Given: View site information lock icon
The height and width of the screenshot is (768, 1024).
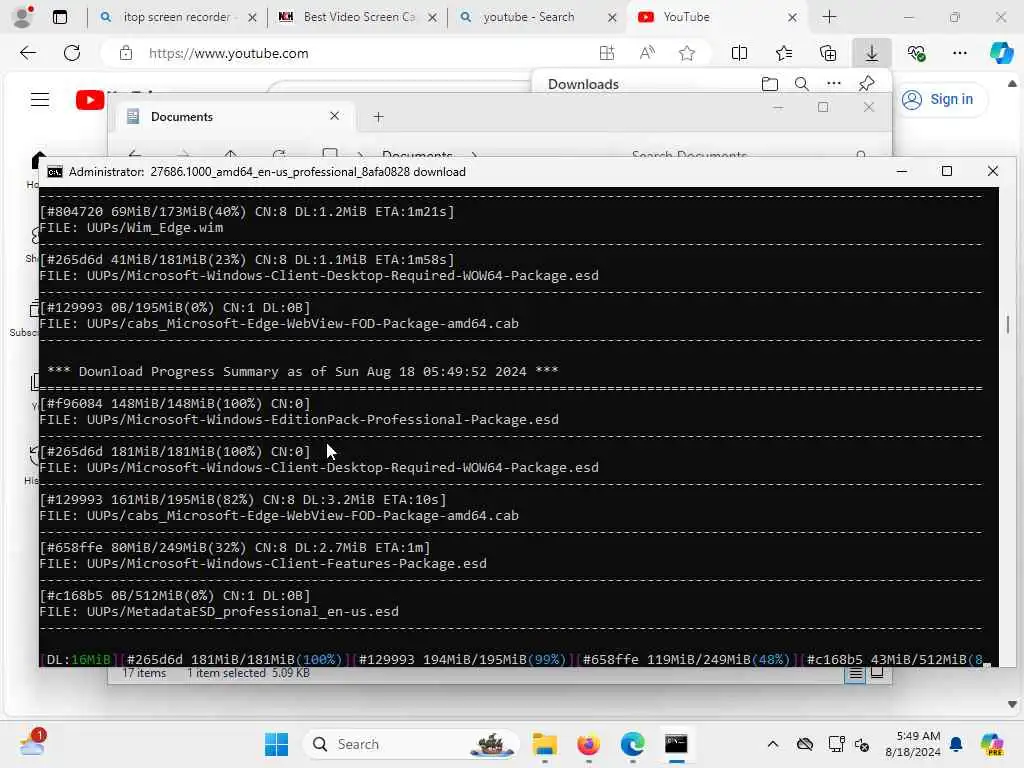Looking at the screenshot, I should [126, 54].
